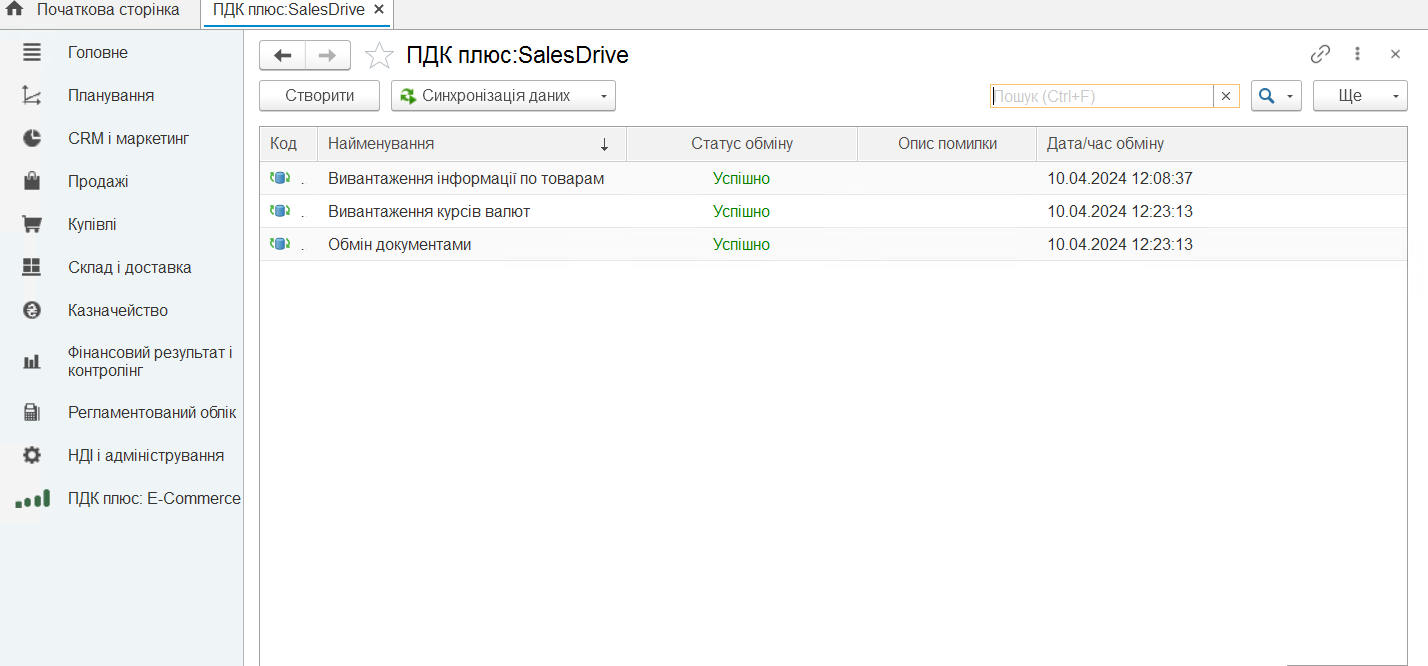This screenshot has width=1428, height=666.
Task: Focus the Пошук (Ctrl+F) search field
Action: pos(1102,96)
